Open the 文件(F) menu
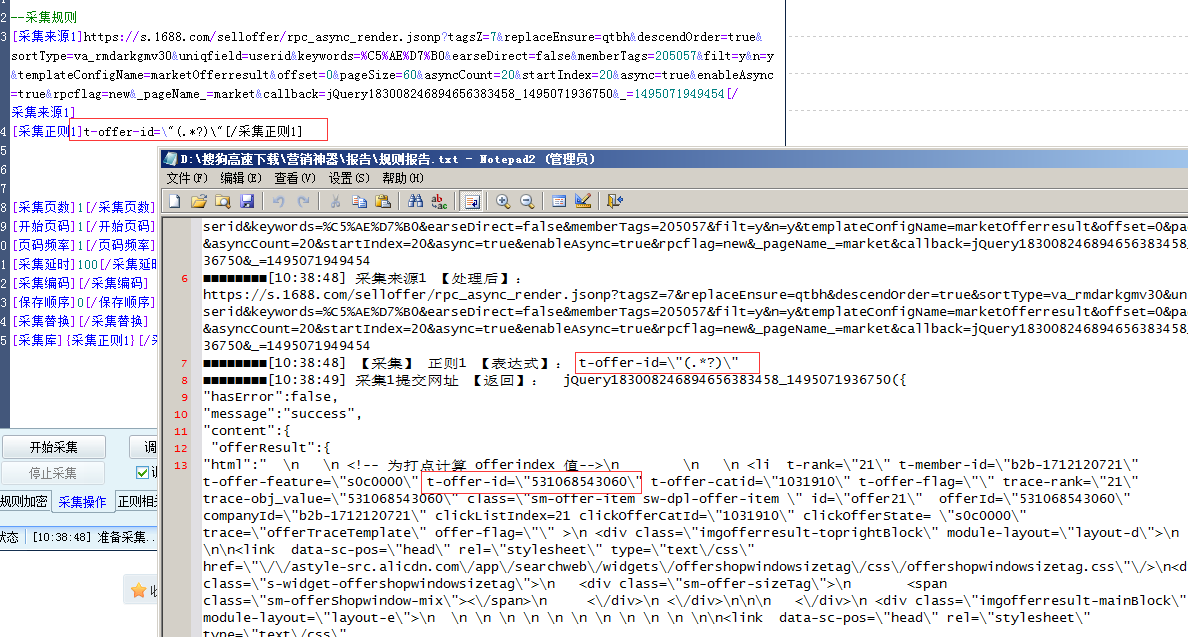 click(186, 178)
